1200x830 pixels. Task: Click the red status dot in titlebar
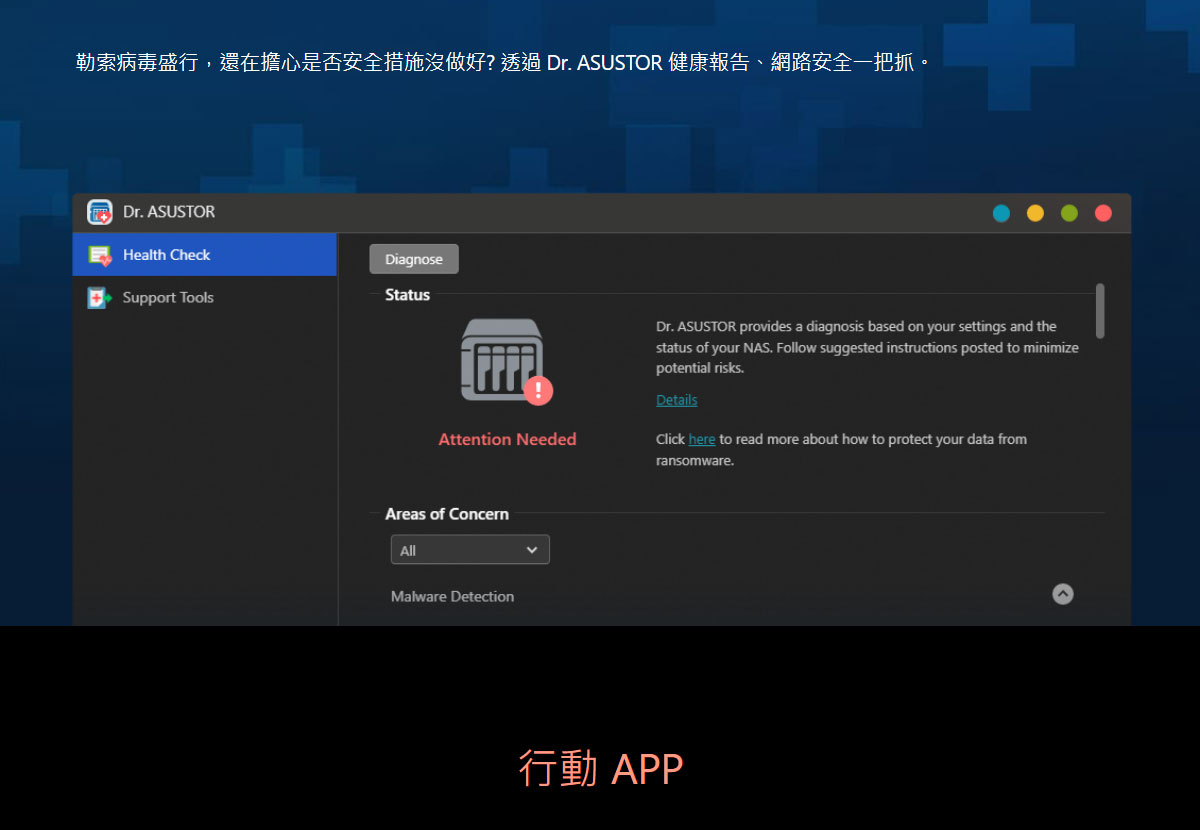click(1103, 212)
